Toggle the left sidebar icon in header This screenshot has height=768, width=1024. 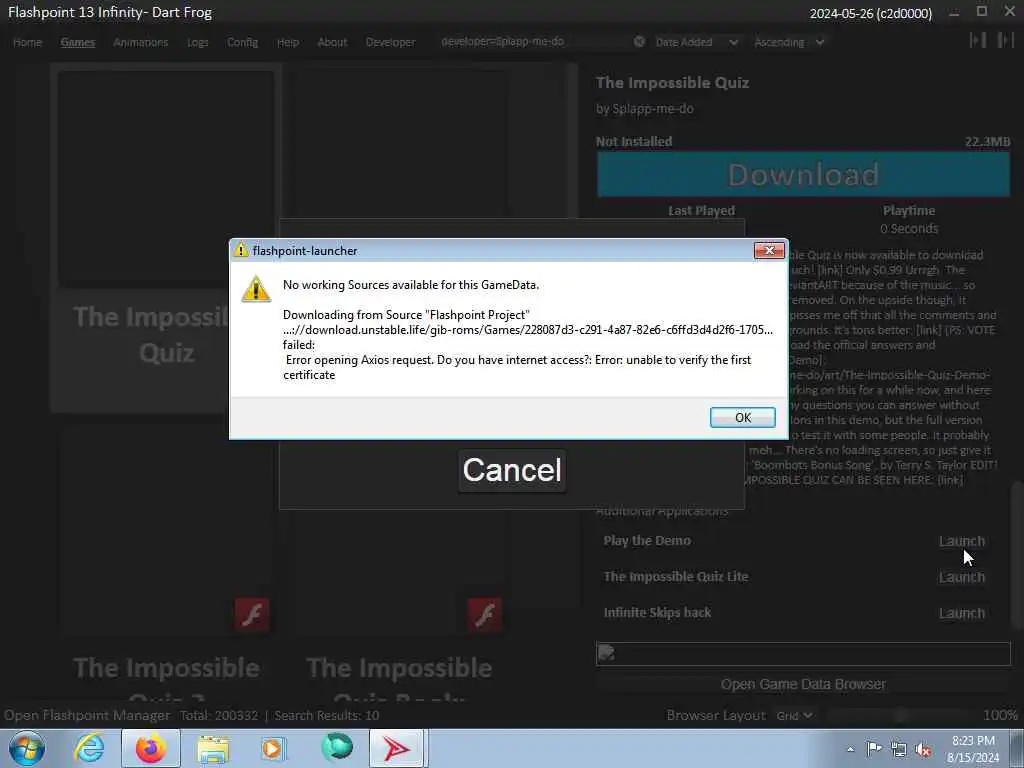pos(978,40)
